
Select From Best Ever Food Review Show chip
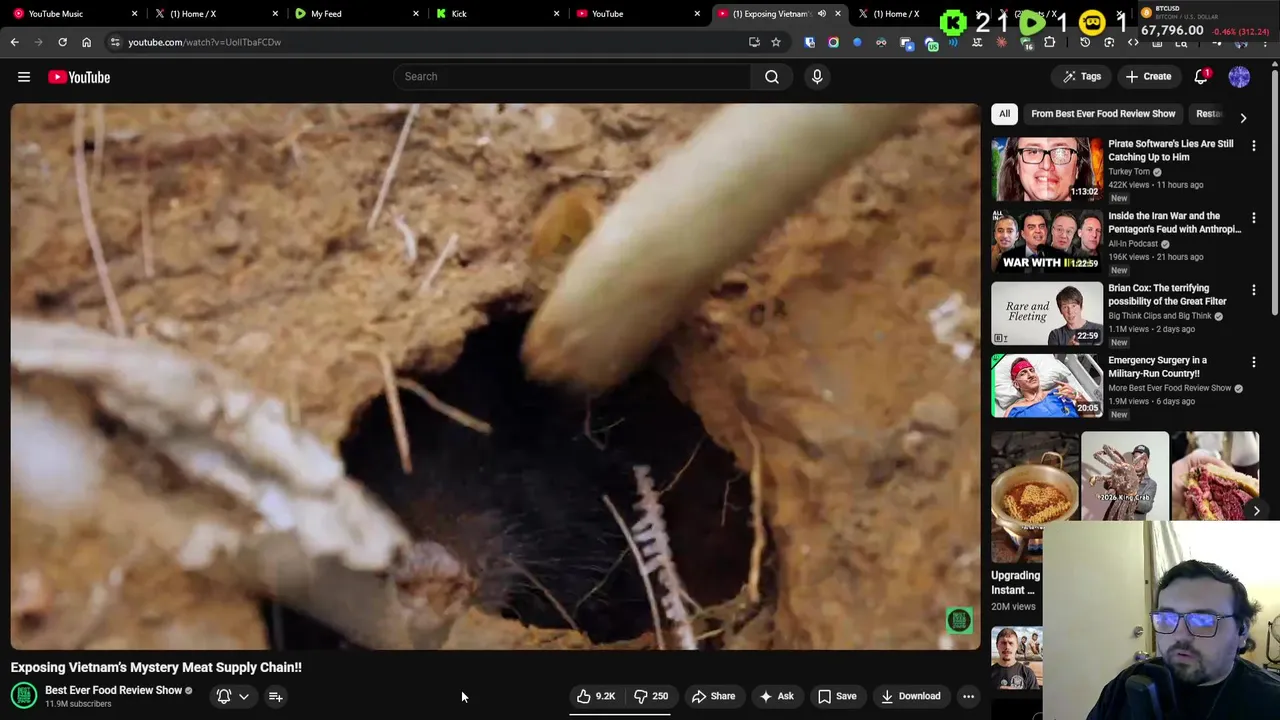coord(1103,114)
